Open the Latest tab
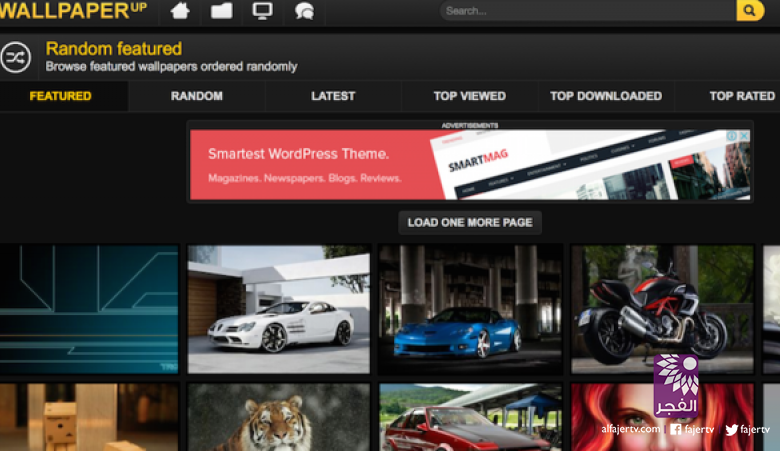This screenshot has width=780, height=451. click(333, 96)
